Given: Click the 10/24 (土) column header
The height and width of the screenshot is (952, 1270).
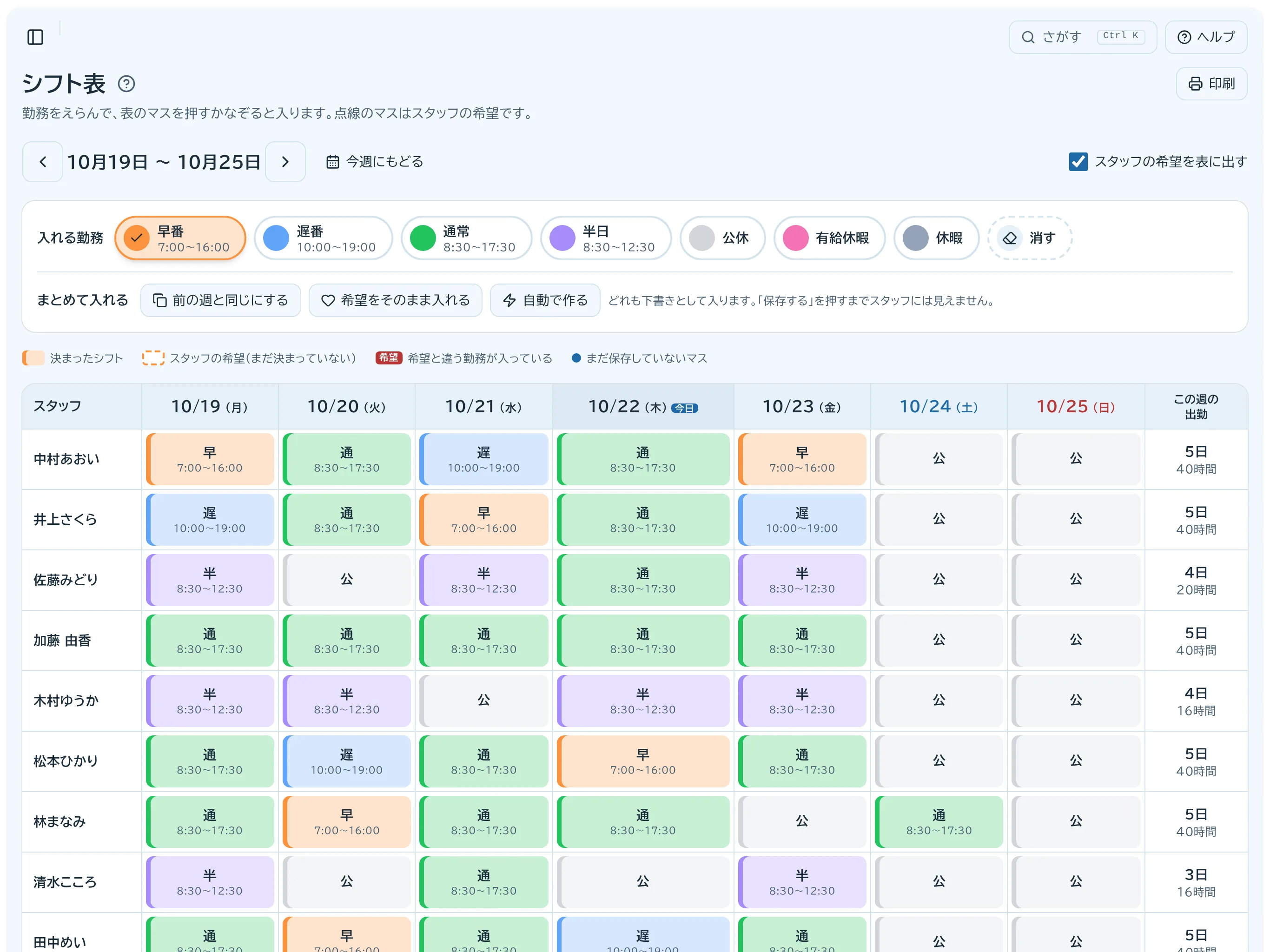Looking at the screenshot, I should 939,407.
